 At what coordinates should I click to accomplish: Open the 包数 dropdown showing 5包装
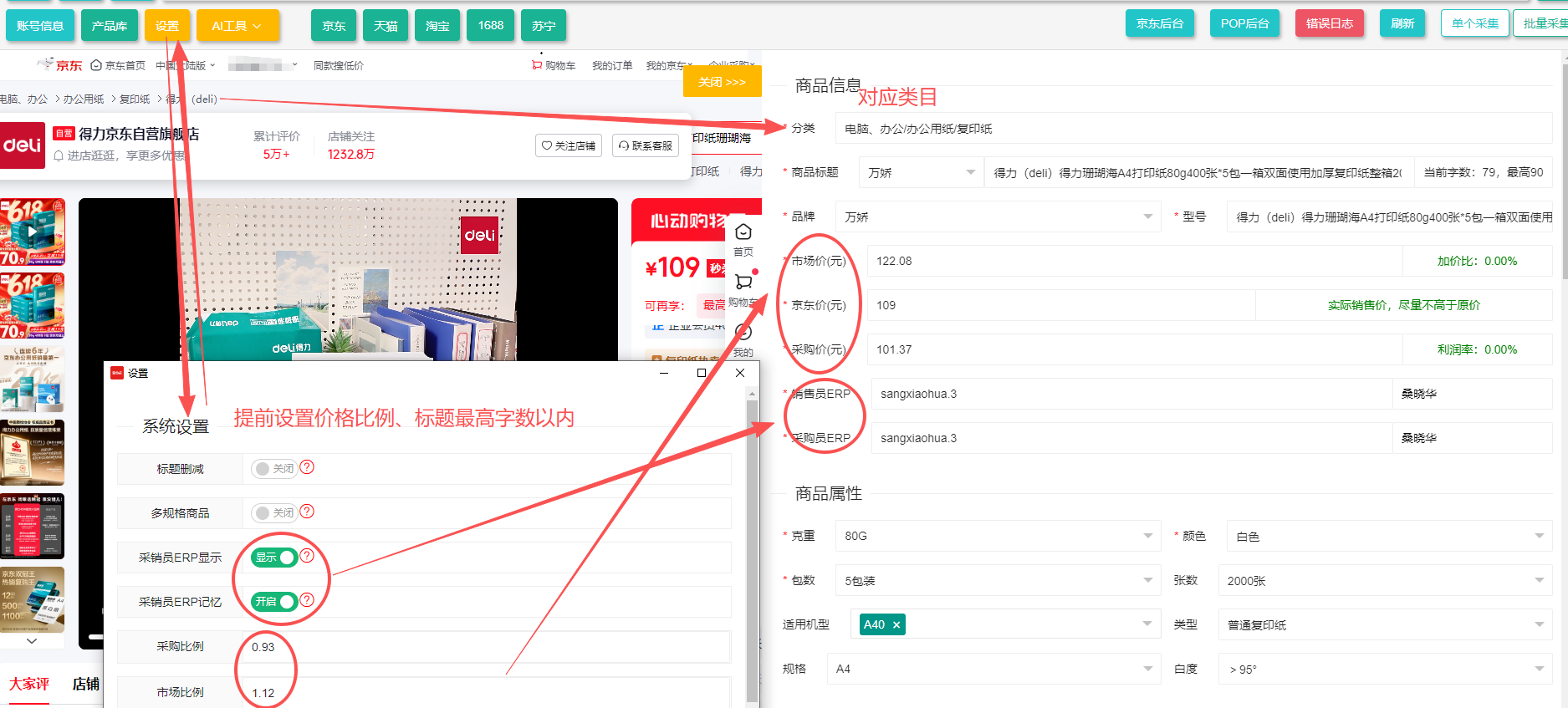coord(998,580)
